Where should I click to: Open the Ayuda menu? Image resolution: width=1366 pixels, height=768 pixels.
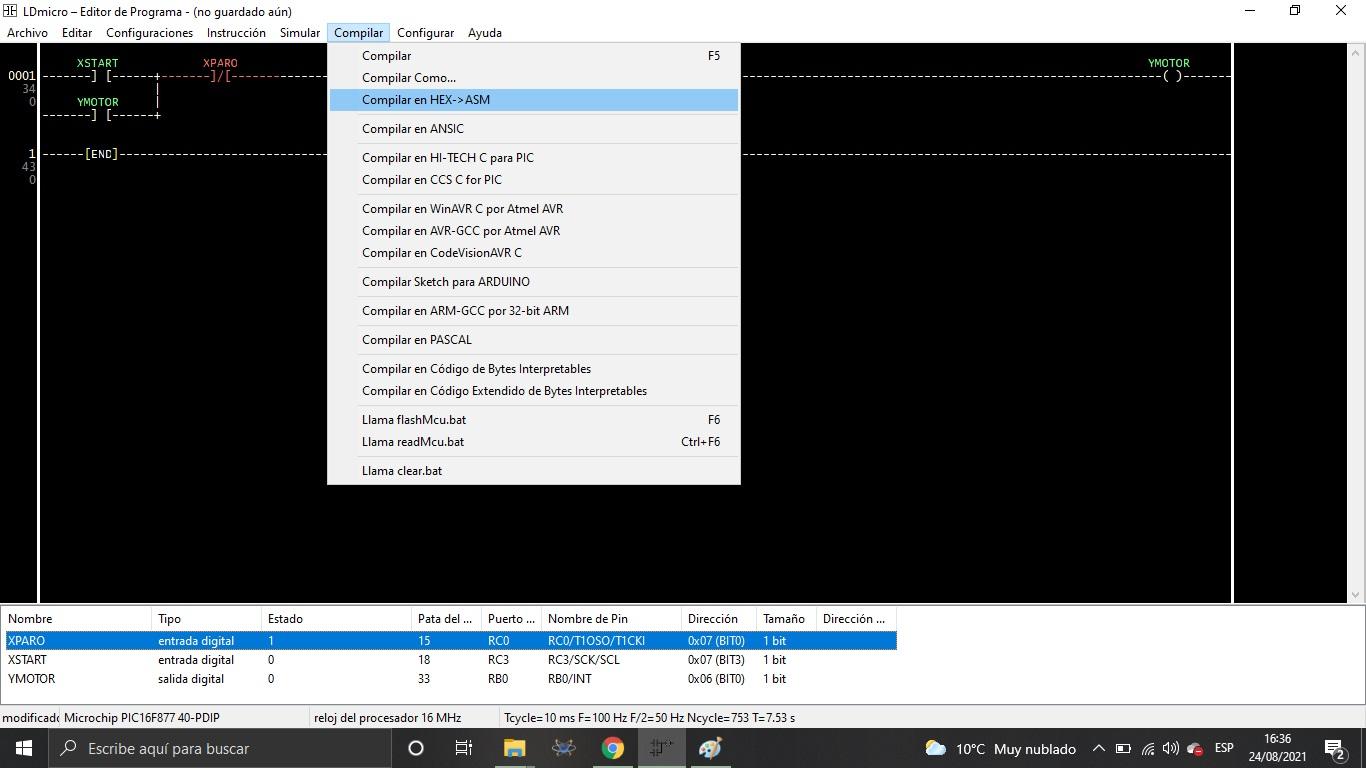click(x=485, y=33)
